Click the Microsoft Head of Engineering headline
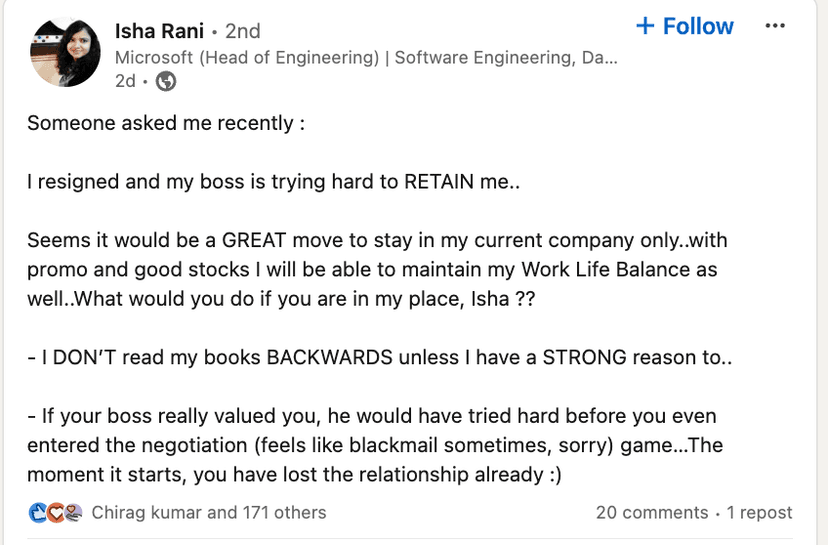 coord(366,57)
